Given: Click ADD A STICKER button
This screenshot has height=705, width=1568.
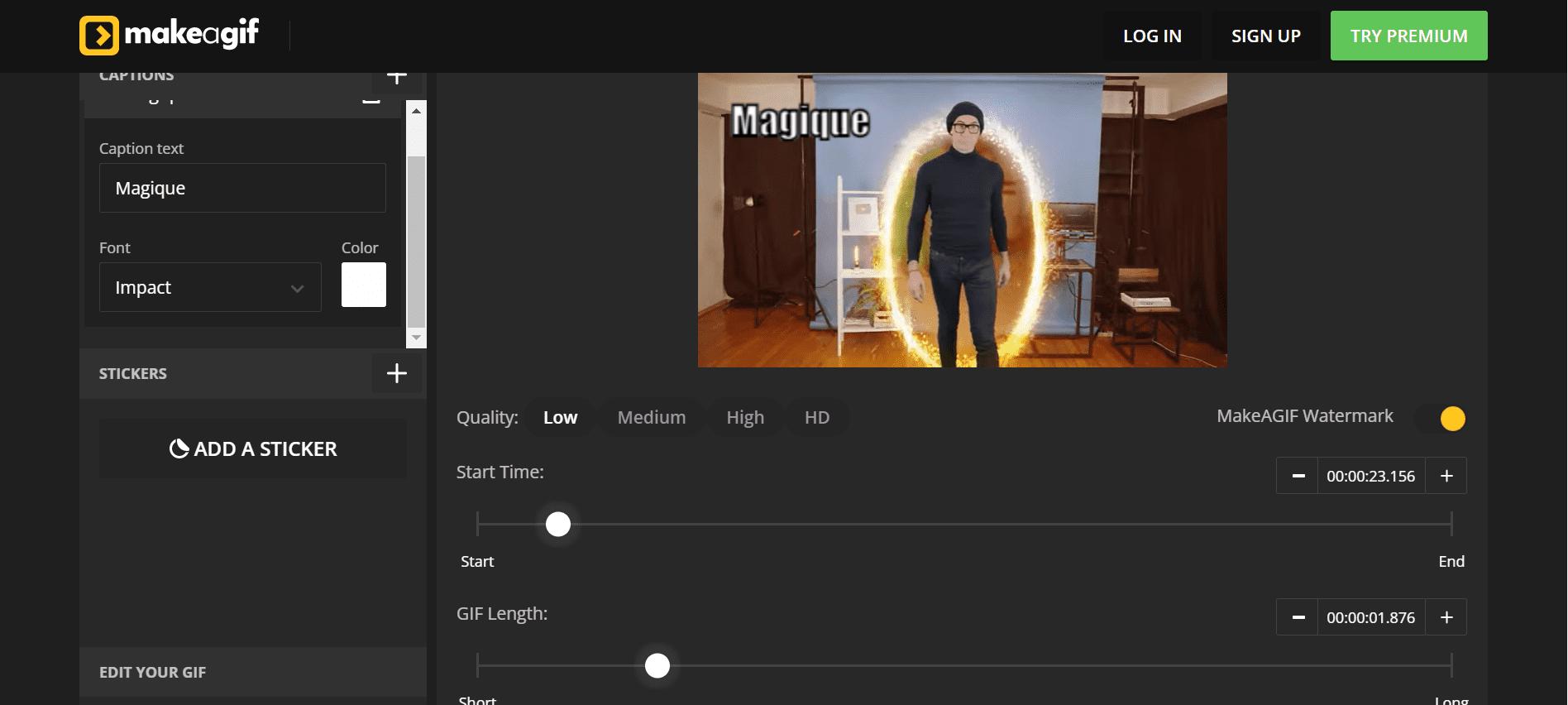Looking at the screenshot, I should tap(253, 448).
